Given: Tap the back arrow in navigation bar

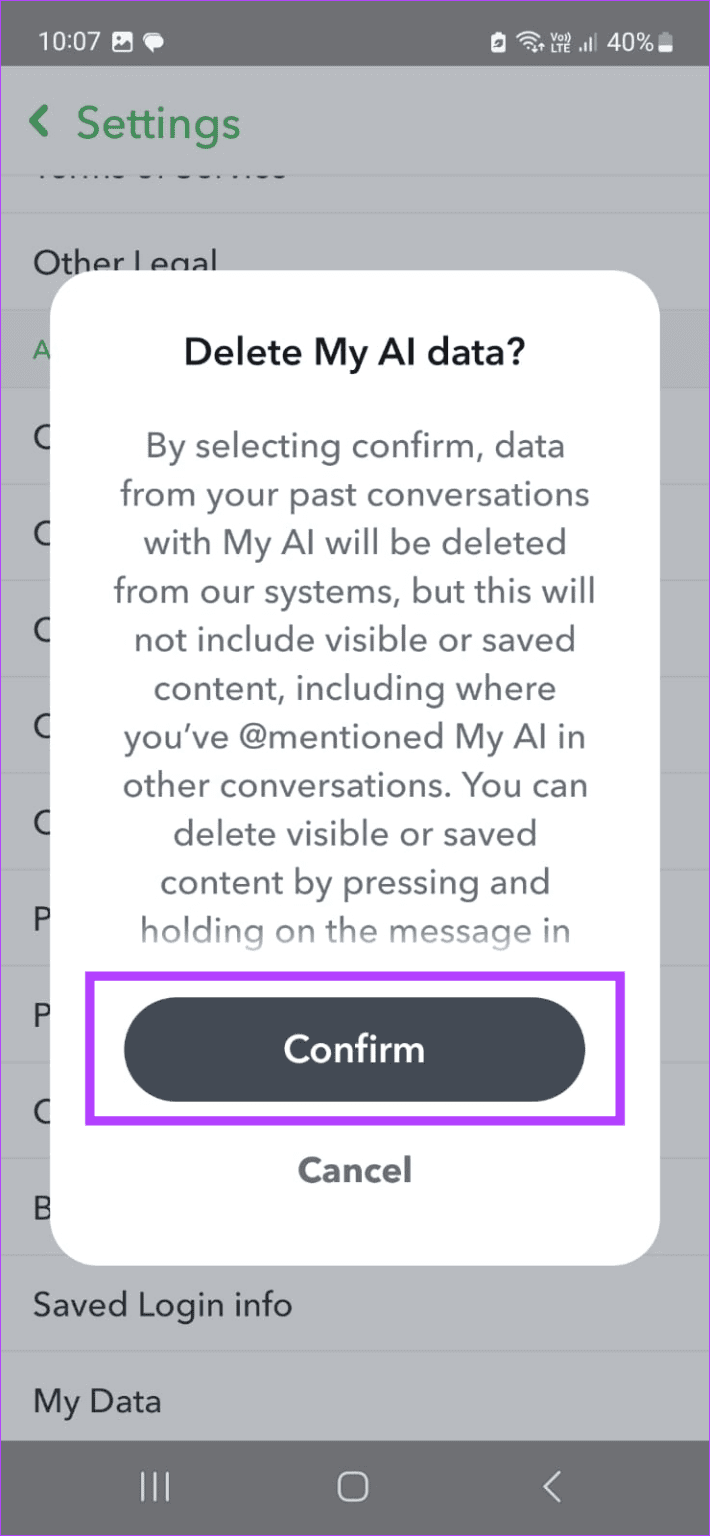Looking at the screenshot, I should 551,1487.
